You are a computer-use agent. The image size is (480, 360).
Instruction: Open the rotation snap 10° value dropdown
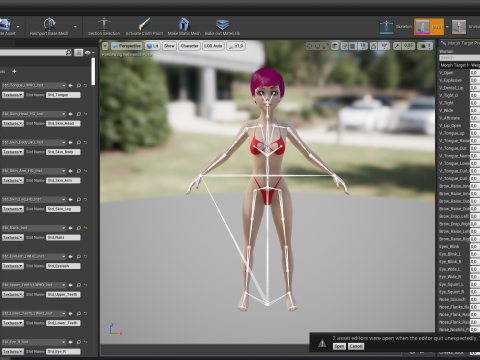click(384, 46)
